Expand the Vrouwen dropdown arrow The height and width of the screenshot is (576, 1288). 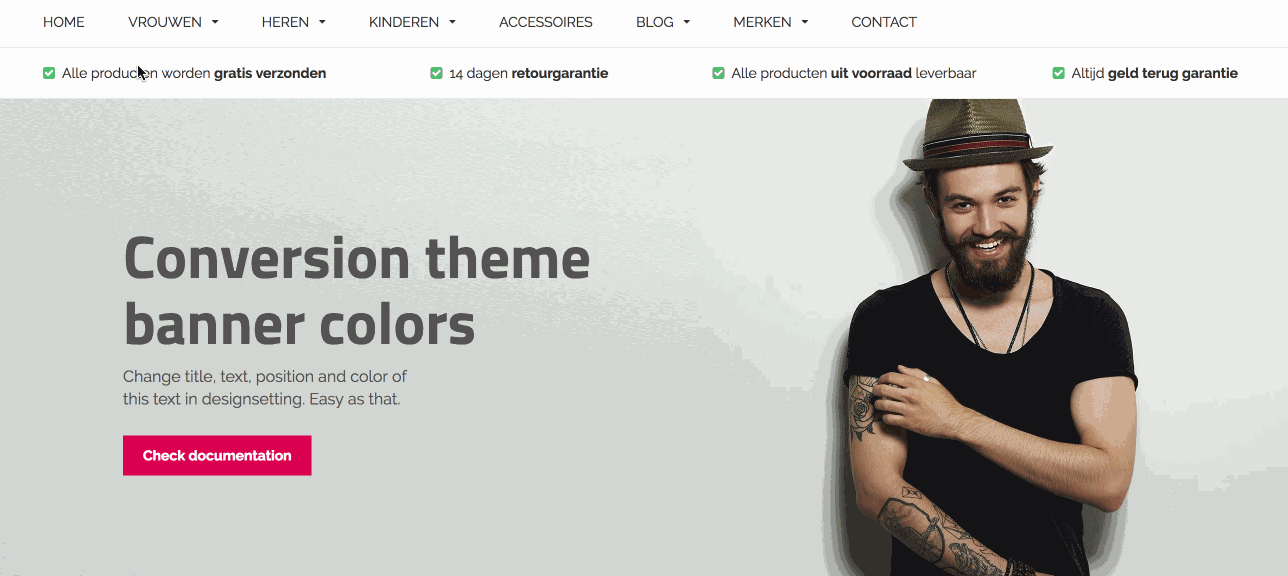(215, 22)
